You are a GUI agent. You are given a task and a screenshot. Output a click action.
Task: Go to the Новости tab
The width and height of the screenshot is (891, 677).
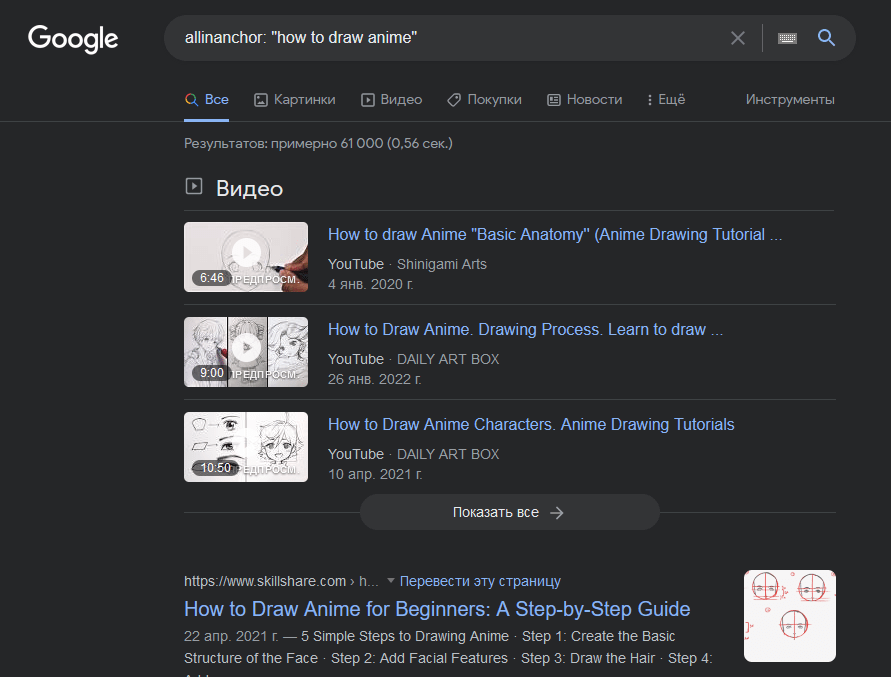[584, 100]
